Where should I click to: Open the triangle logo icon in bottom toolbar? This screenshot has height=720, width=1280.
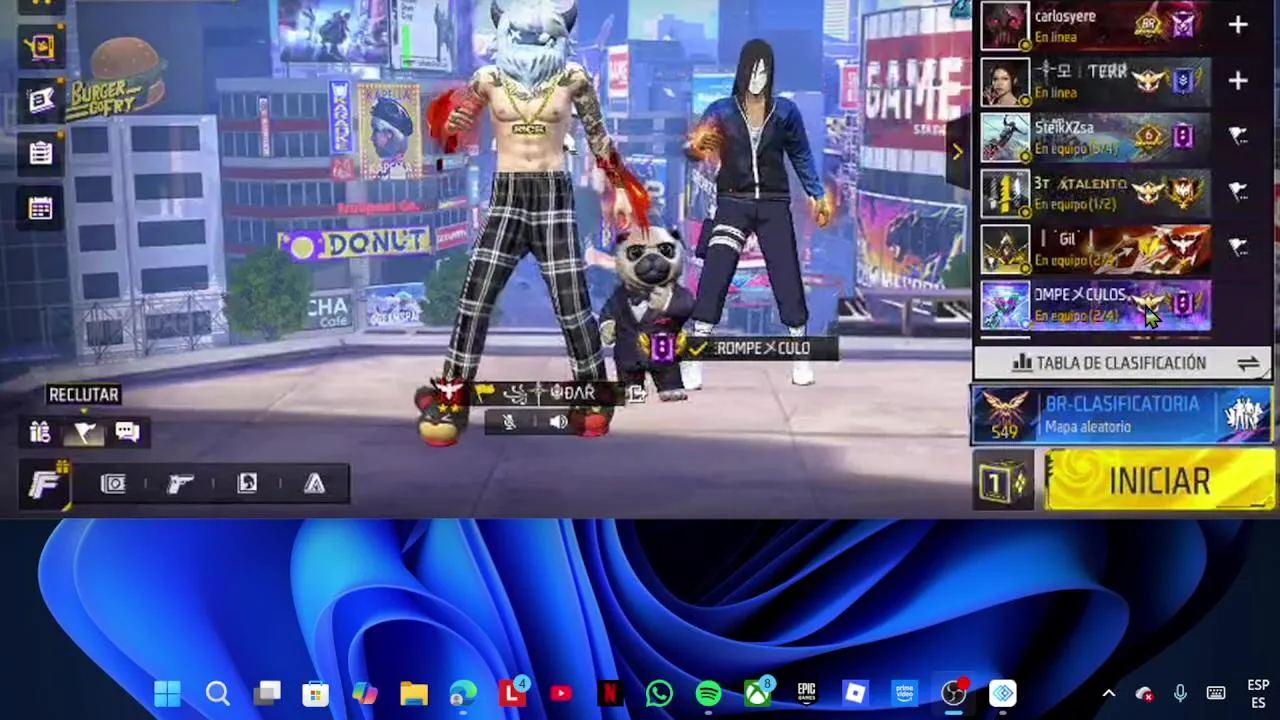[x=315, y=484]
